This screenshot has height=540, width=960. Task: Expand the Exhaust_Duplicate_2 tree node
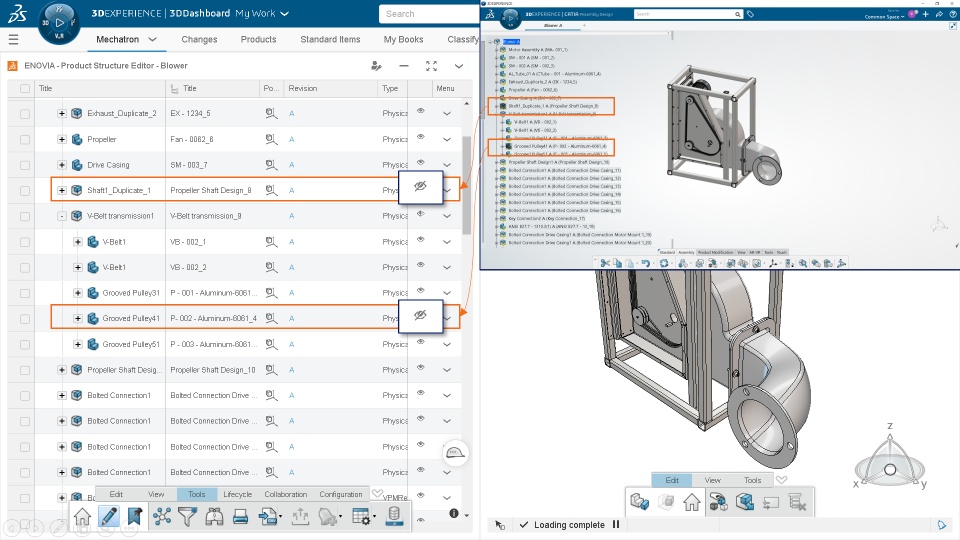click(62, 114)
